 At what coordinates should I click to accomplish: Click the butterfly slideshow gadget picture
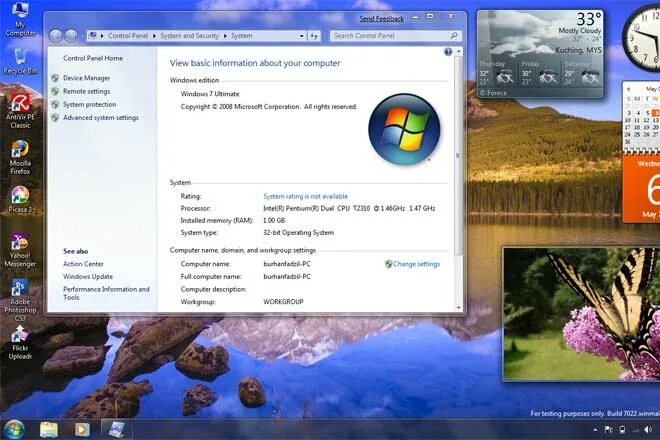pyautogui.click(x=581, y=314)
